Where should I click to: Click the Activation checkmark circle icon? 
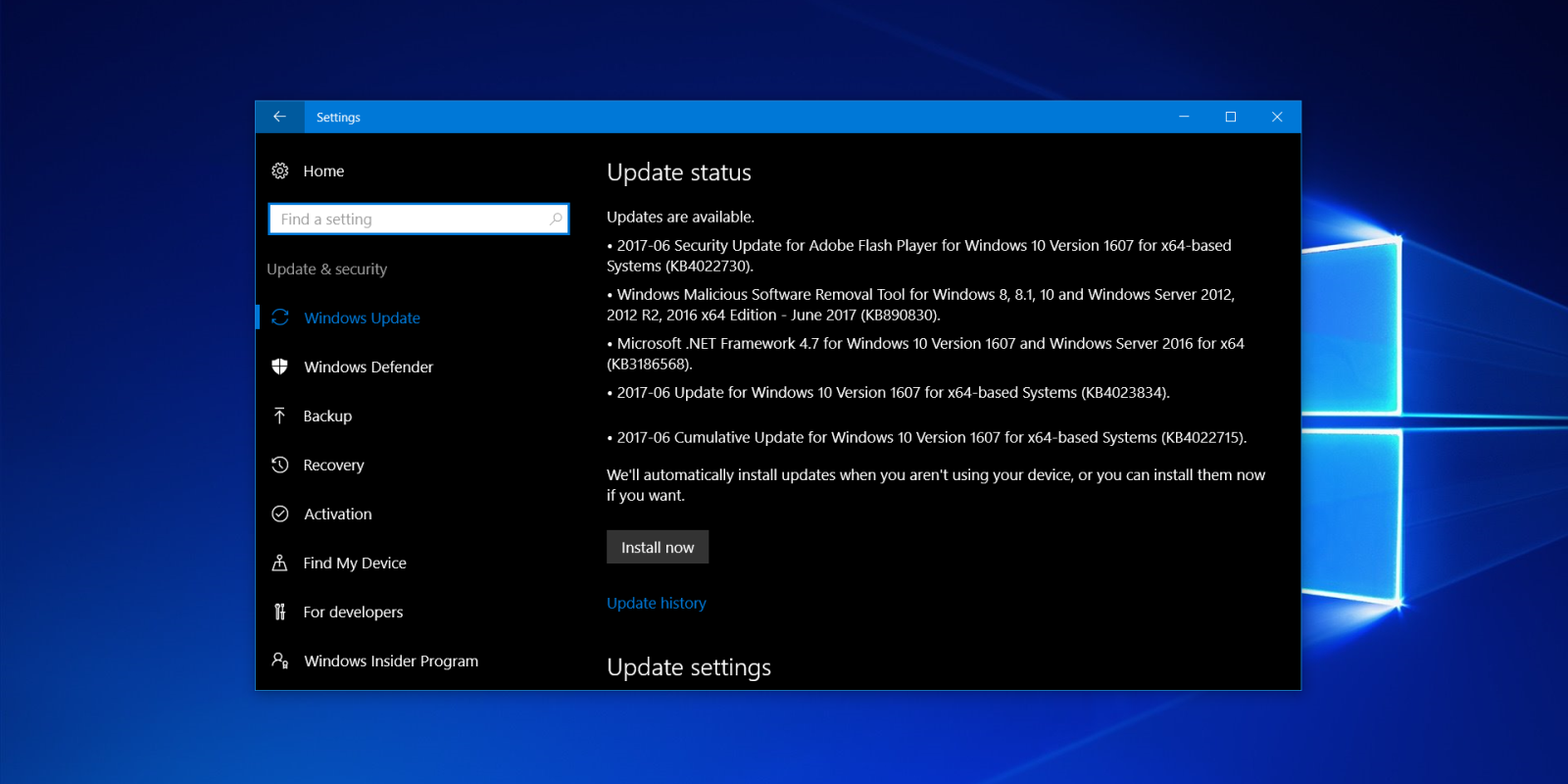click(x=280, y=514)
